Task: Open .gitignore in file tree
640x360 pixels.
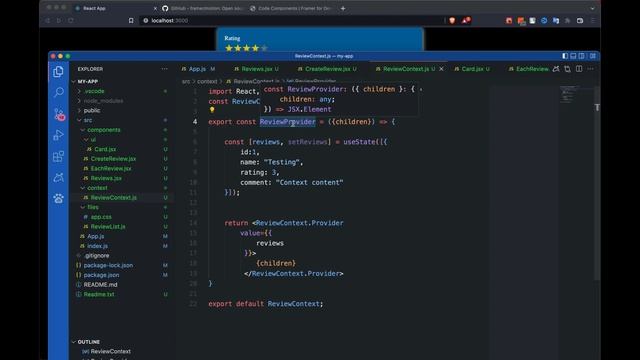Action: pos(96,256)
